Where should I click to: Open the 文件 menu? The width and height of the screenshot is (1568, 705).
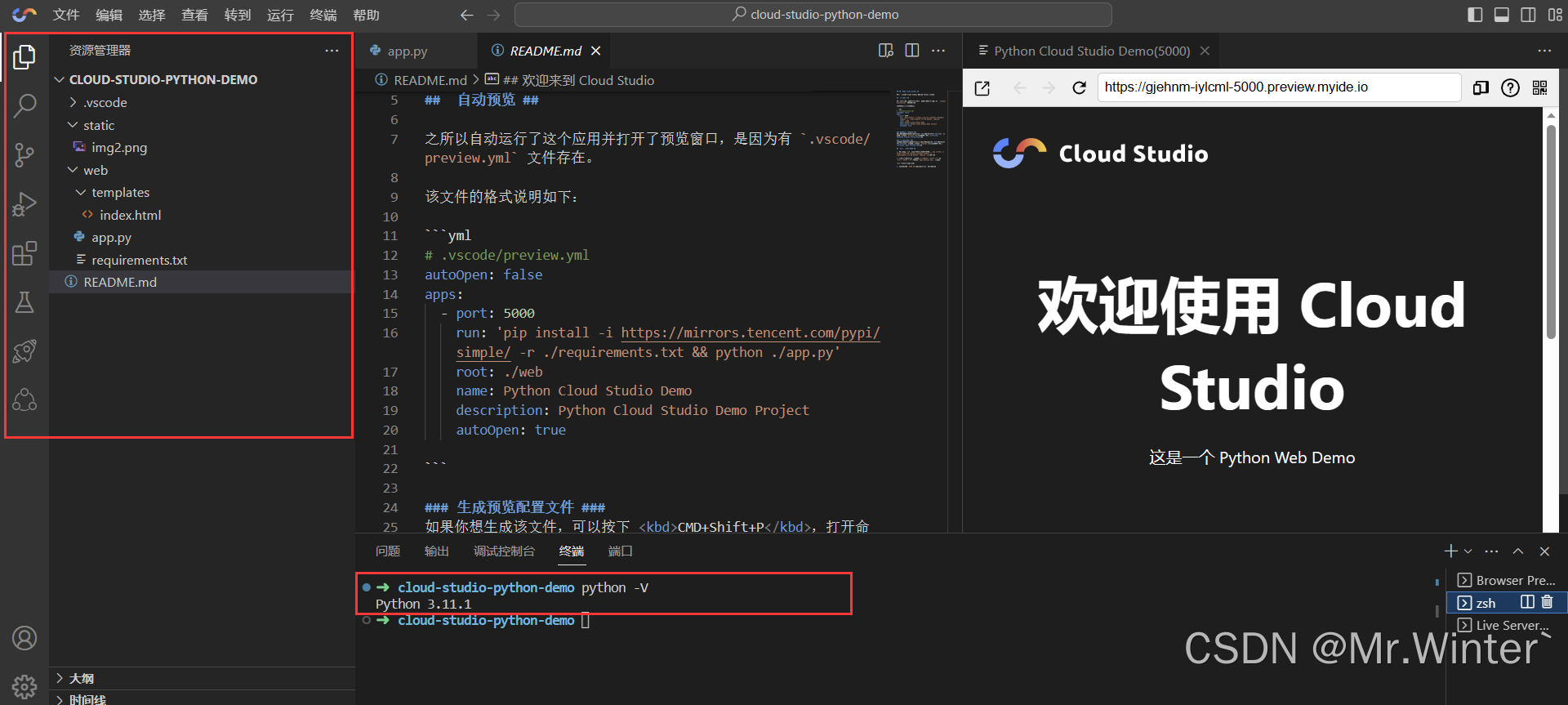(x=66, y=15)
